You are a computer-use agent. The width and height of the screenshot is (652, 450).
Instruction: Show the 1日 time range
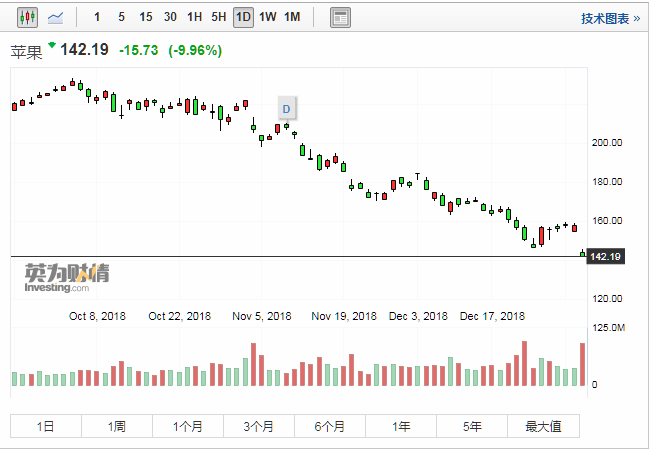[46, 426]
